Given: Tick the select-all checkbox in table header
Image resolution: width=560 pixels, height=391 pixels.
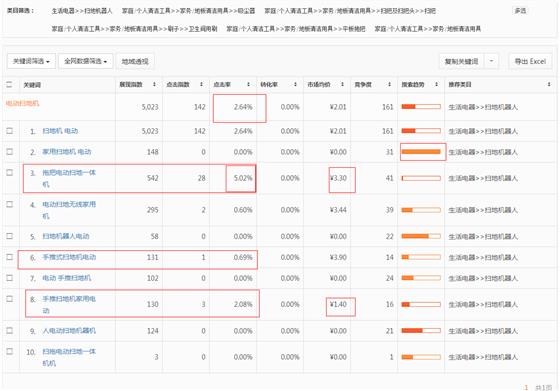Looking at the screenshot, I should [10, 85].
